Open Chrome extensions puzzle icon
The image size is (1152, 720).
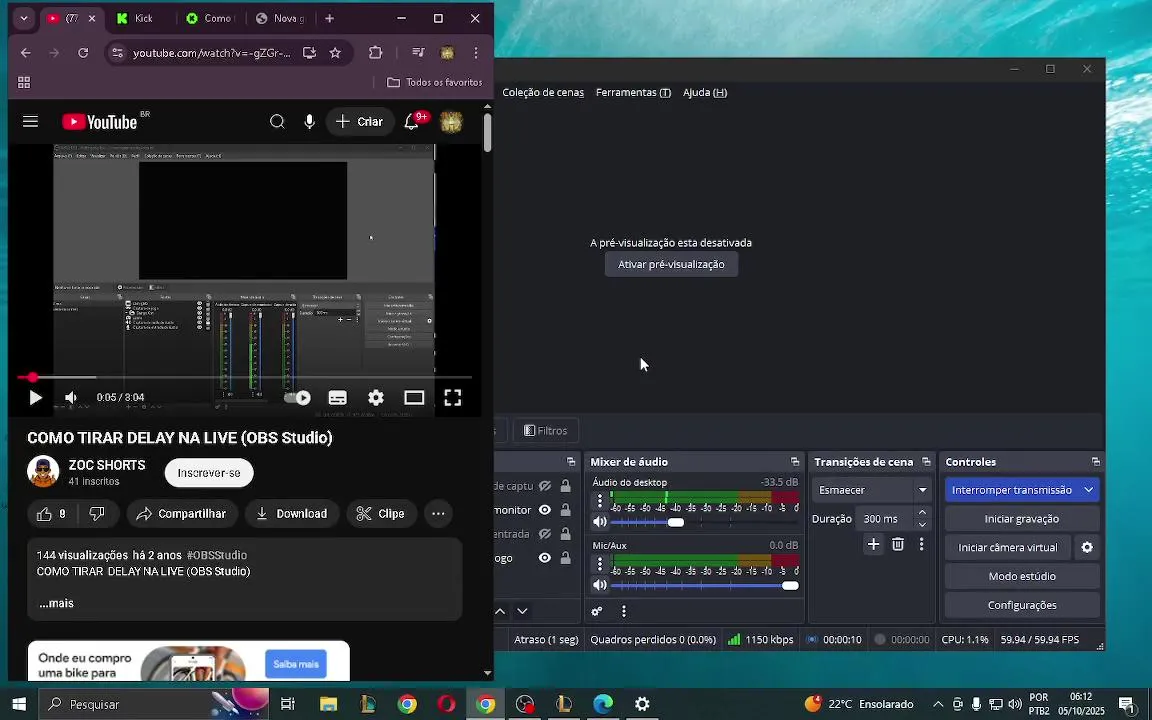(x=375, y=53)
